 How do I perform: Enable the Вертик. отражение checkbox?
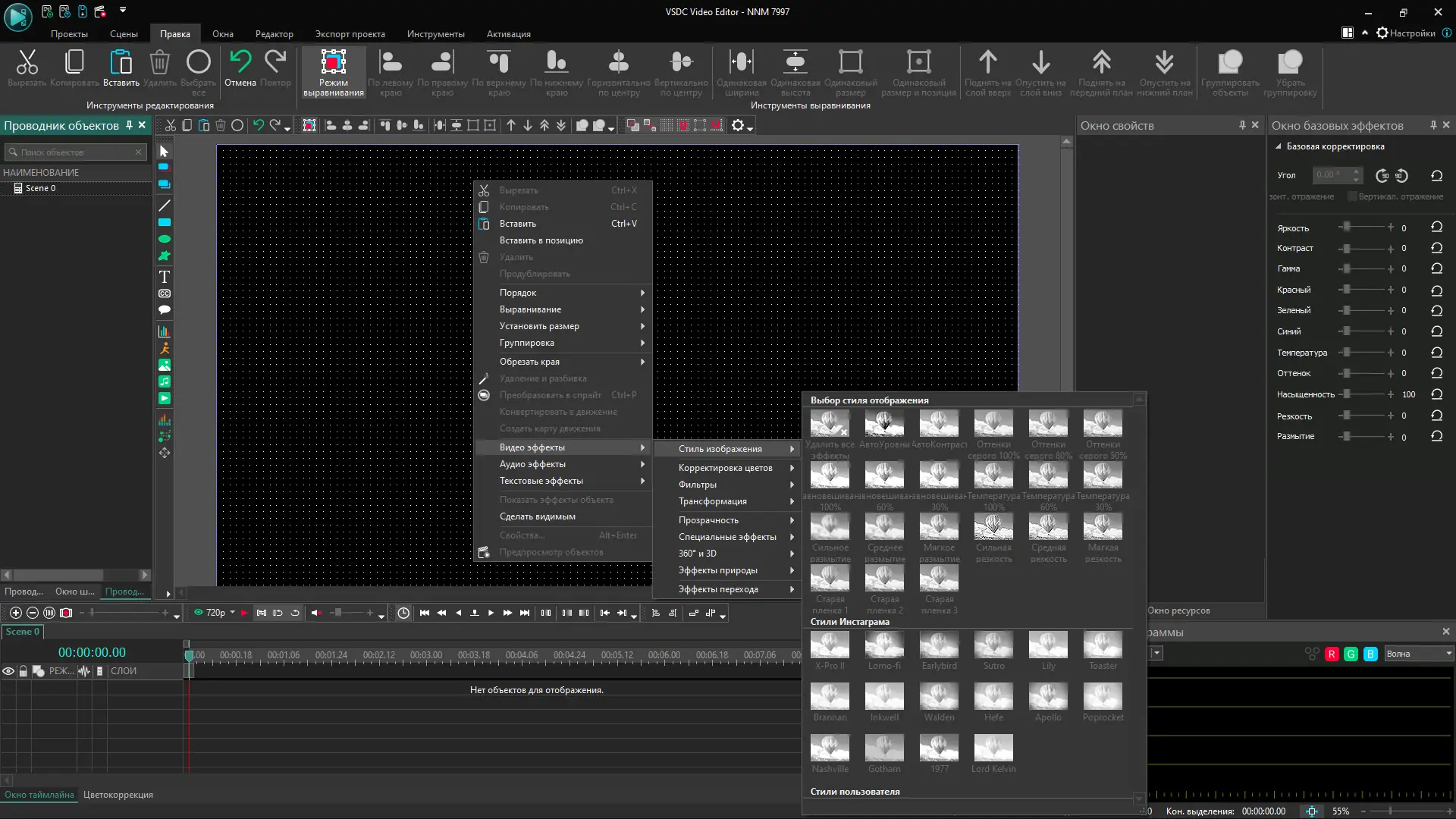point(1353,196)
